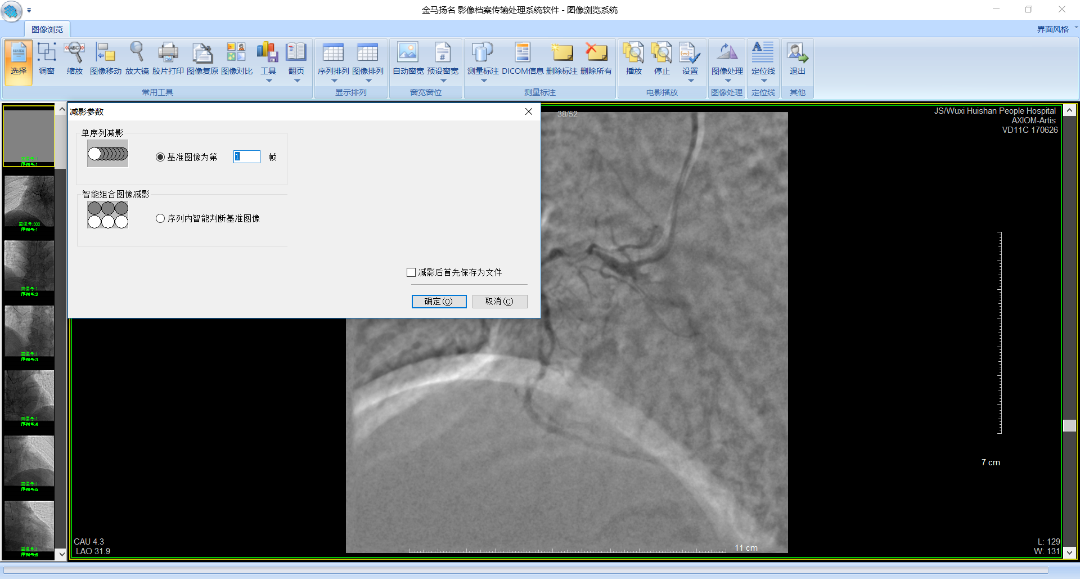Enable the 放大镜 magnifier tool
1080x579 pixels.
tap(136, 59)
